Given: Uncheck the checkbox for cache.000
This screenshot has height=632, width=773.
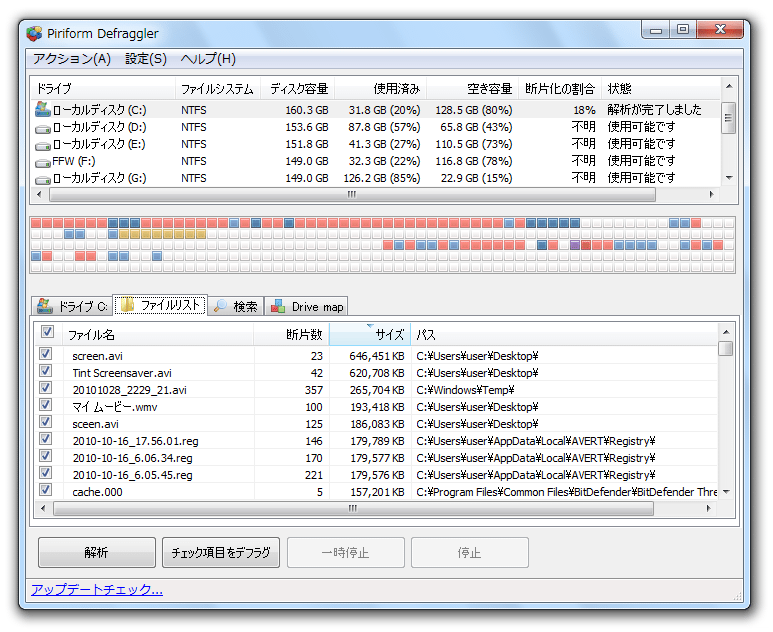Looking at the screenshot, I should pos(45,490).
